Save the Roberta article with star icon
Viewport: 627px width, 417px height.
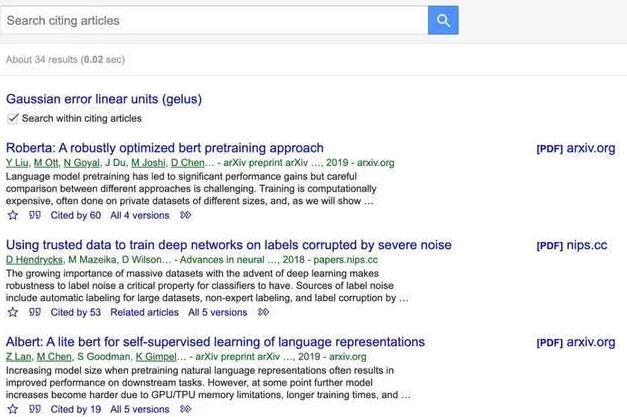13,215
